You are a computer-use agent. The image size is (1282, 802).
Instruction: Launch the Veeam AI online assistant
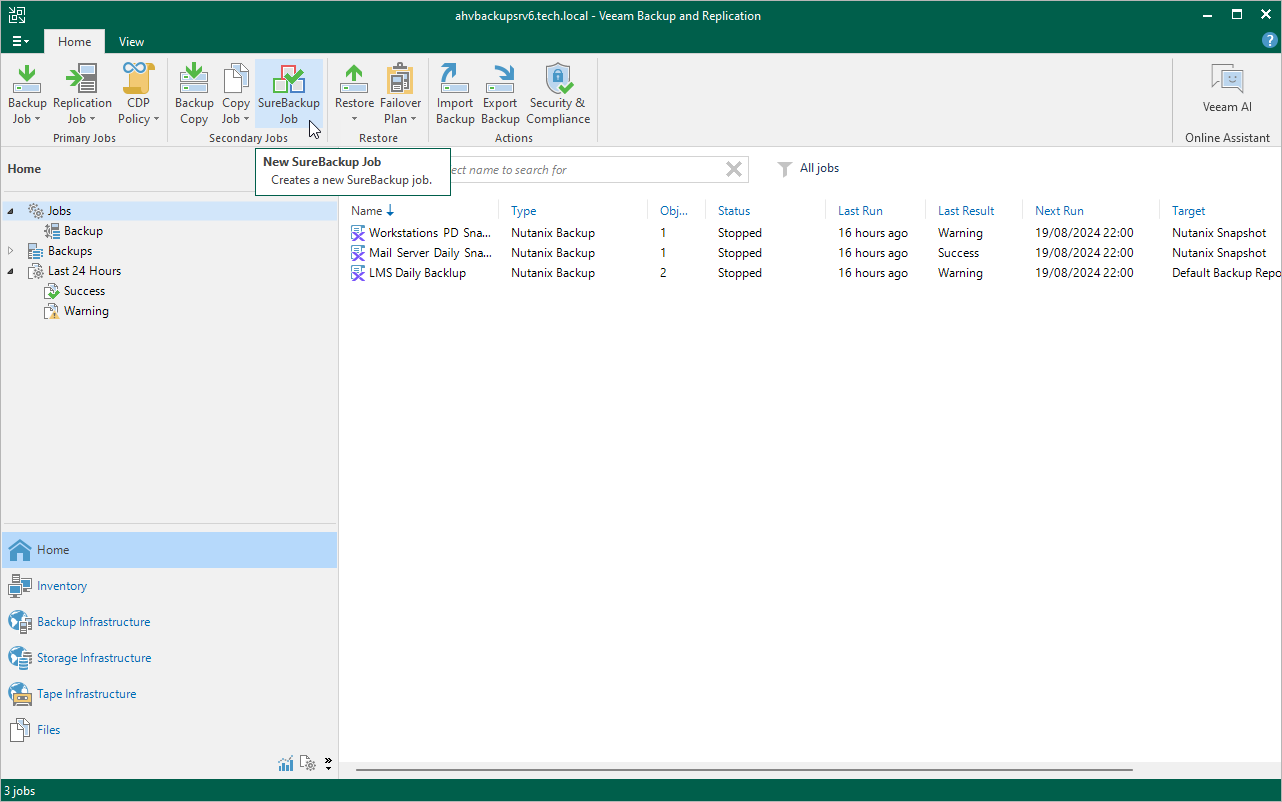pyautogui.click(x=1227, y=90)
